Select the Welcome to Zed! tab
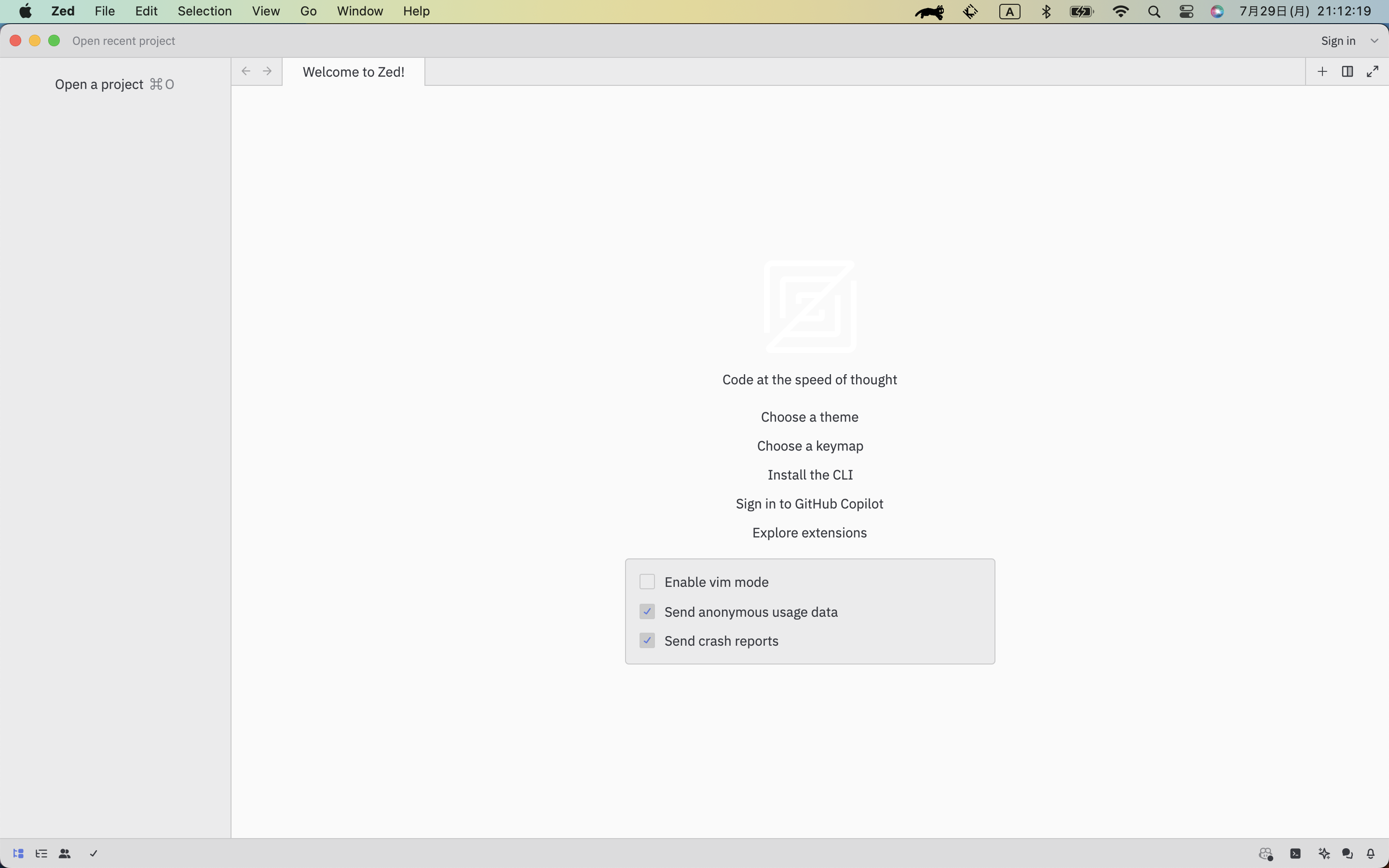The image size is (1389, 868). (x=354, y=72)
